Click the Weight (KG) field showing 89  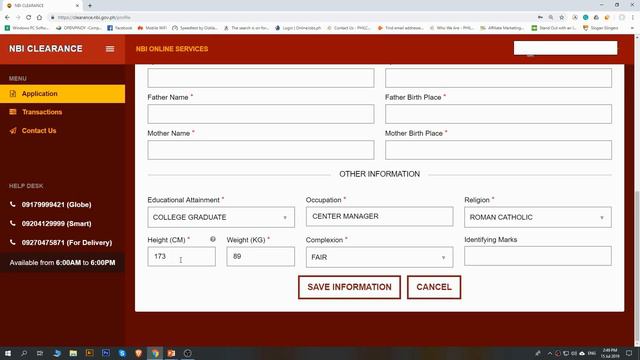260,256
